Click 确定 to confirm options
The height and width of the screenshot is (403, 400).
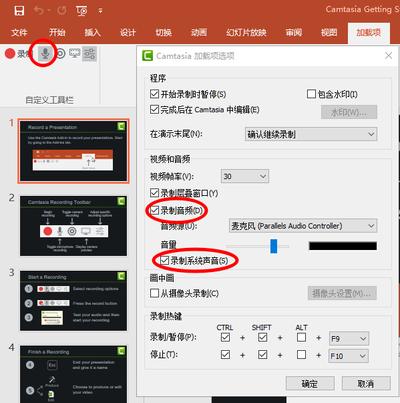[310, 384]
